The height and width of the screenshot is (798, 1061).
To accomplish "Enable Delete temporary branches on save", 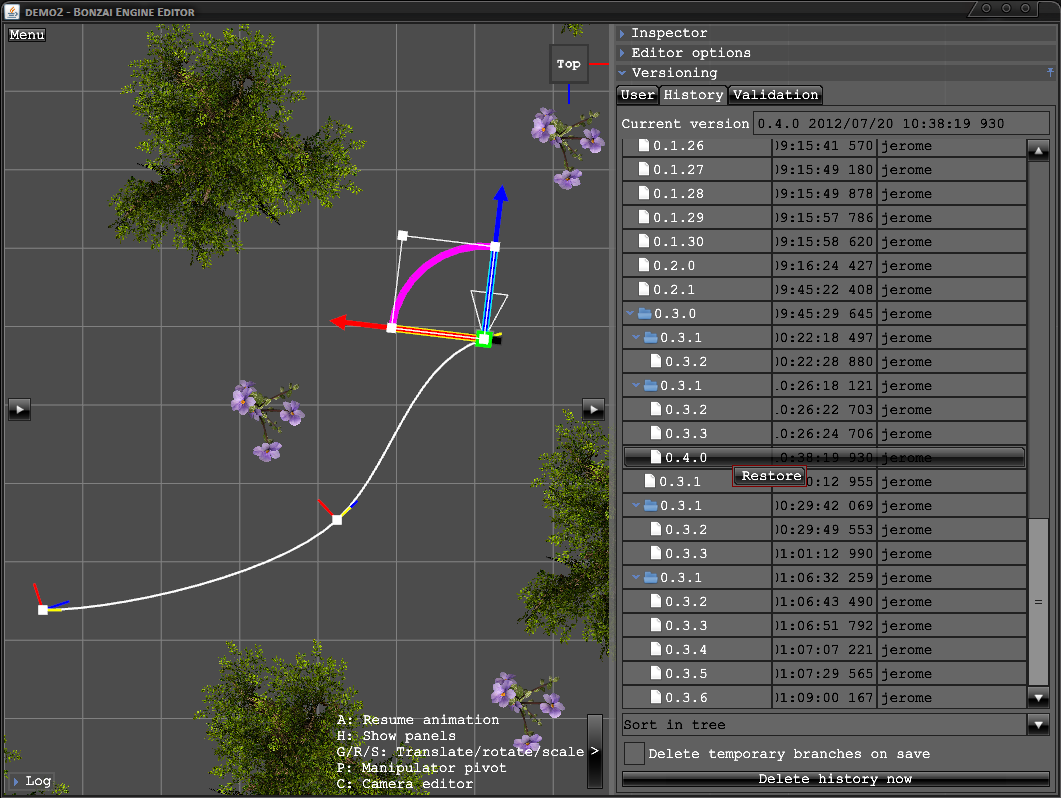I will click(634, 753).
